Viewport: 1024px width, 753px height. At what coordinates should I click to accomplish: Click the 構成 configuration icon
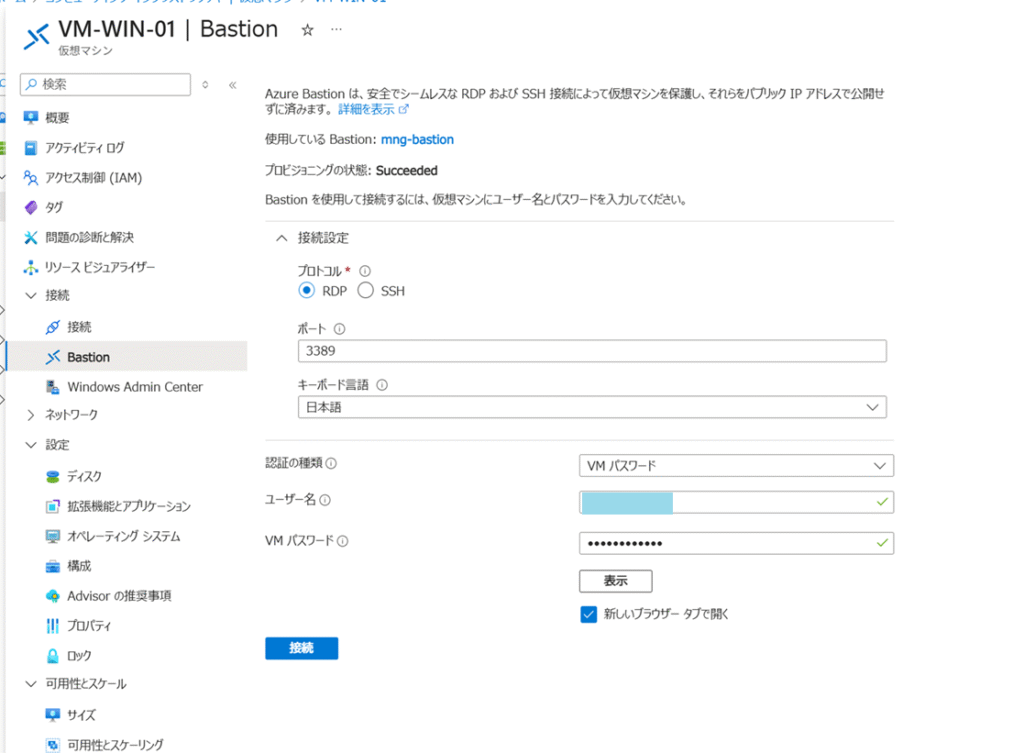click(53, 566)
